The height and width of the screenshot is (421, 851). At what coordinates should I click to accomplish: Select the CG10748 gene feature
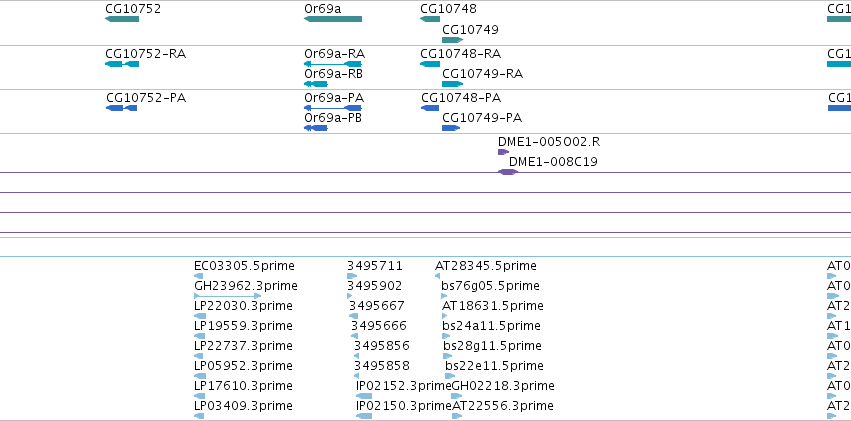click(x=430, y=19)
